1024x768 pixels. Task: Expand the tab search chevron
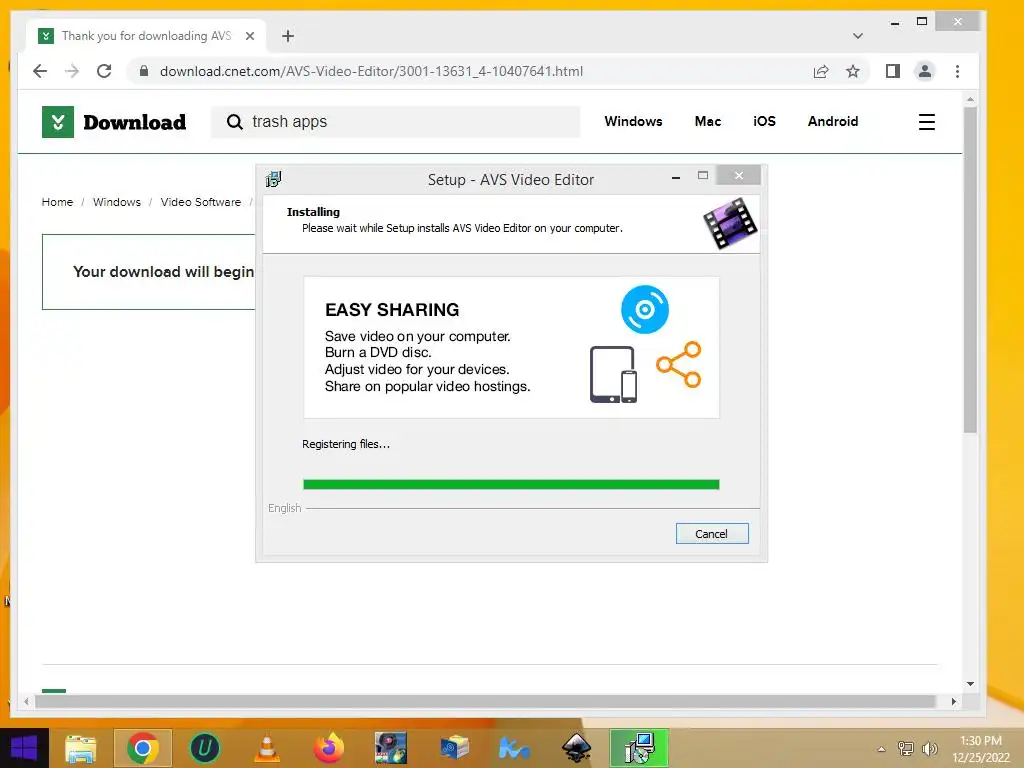point(858,36)
